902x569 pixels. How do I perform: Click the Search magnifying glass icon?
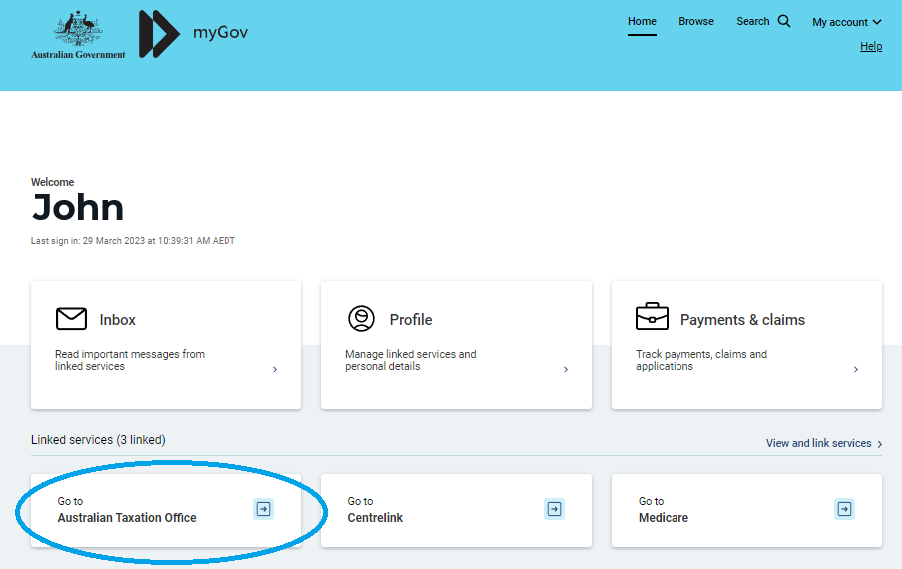point(784,21)
